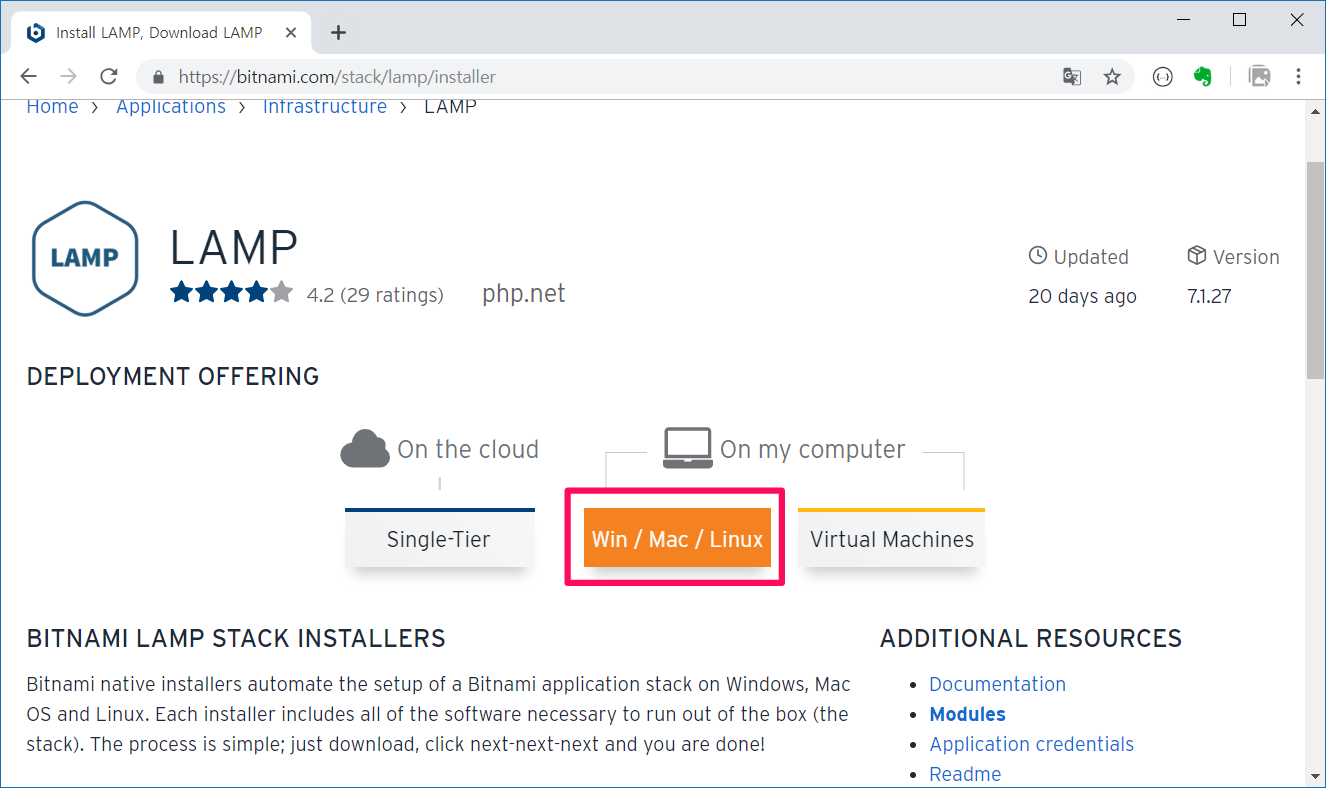Click the large LAMP page title
This screenshot has width=1326, height=788.
click(x=234, y=248)
